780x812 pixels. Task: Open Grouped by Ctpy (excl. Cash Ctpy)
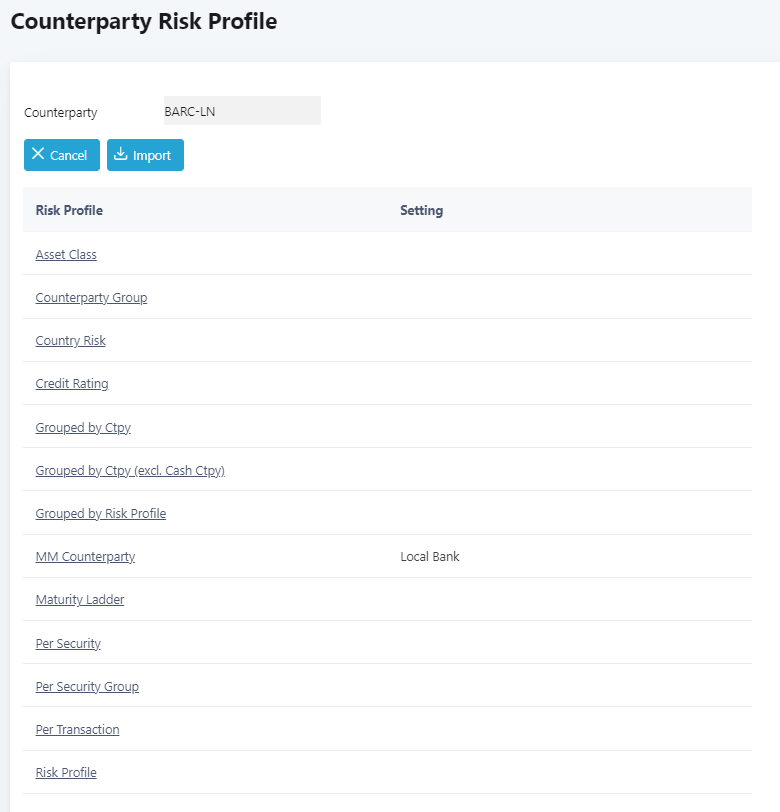pyautogui.click(x=130, y=470)
